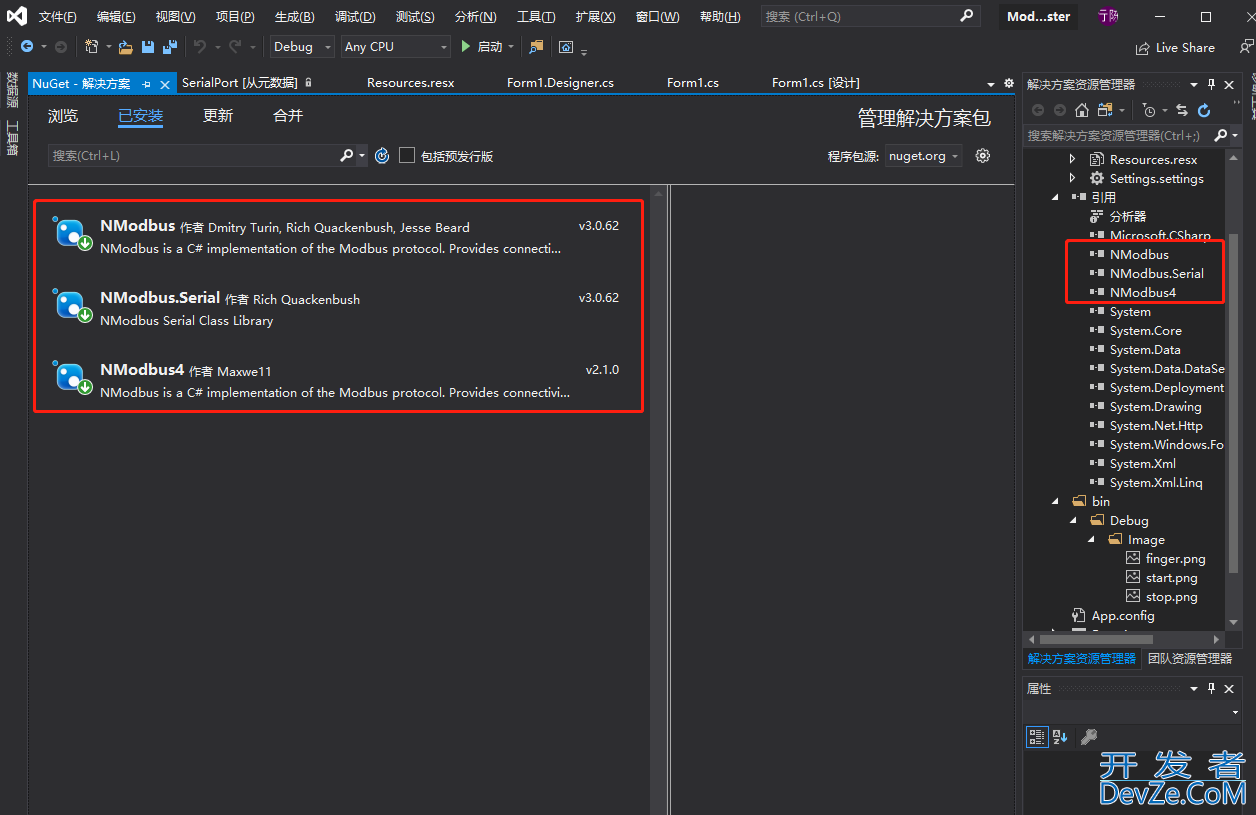The height and width of the screenshot is (815, 1256).
Task: Click the Live Share button
Action: pyautogui.click(x=1175, y=48)
